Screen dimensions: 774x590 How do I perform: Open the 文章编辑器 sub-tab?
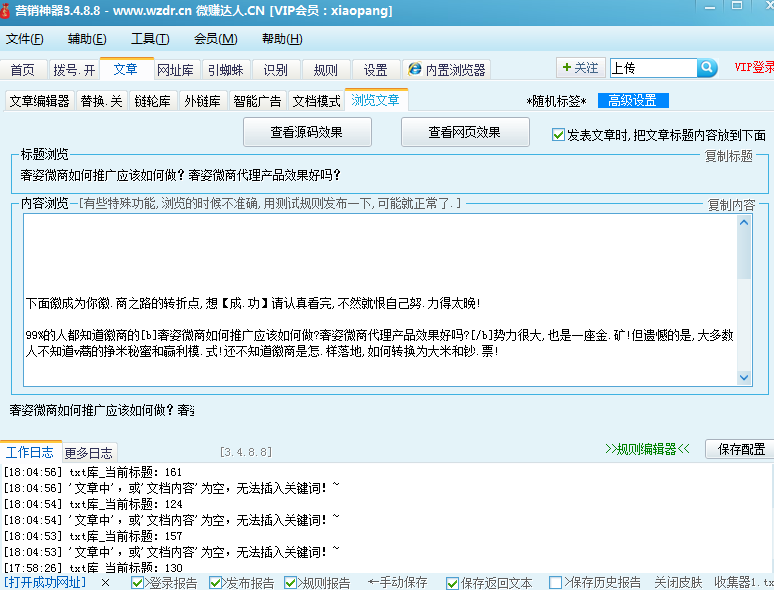coord(39,101)
